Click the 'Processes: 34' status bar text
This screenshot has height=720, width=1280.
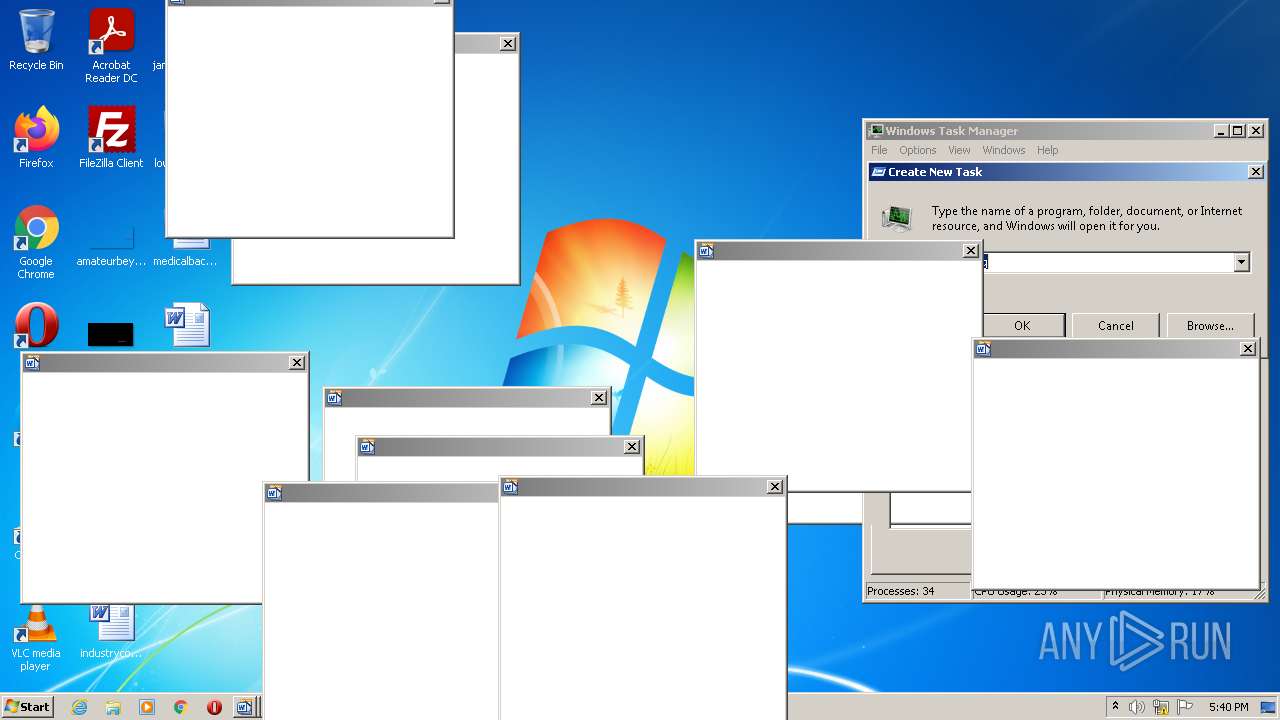[x=900, y=591]
